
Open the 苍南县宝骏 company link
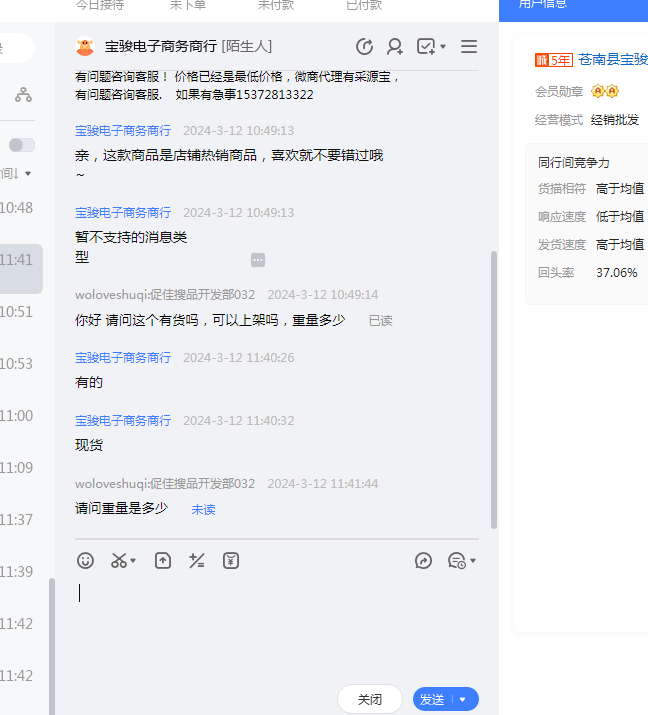[612, 59]
